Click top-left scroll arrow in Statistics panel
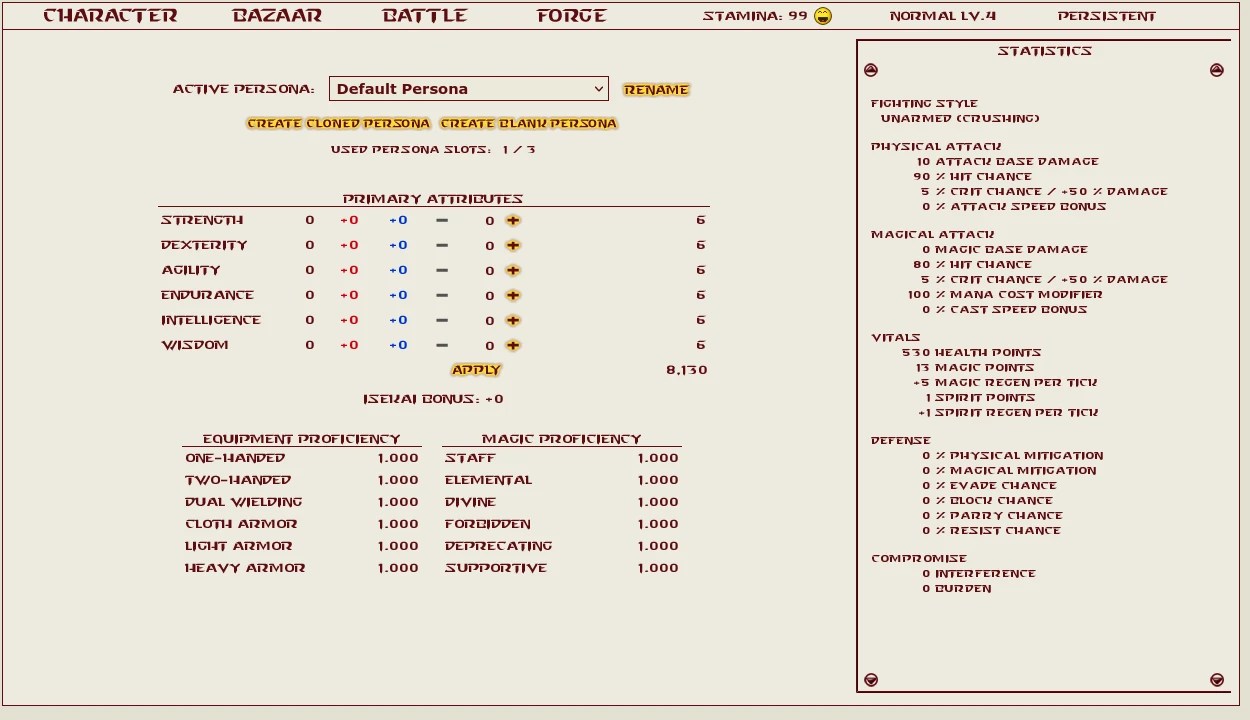The width and height of the screenshot is (1250, 720). click(871, 70)
